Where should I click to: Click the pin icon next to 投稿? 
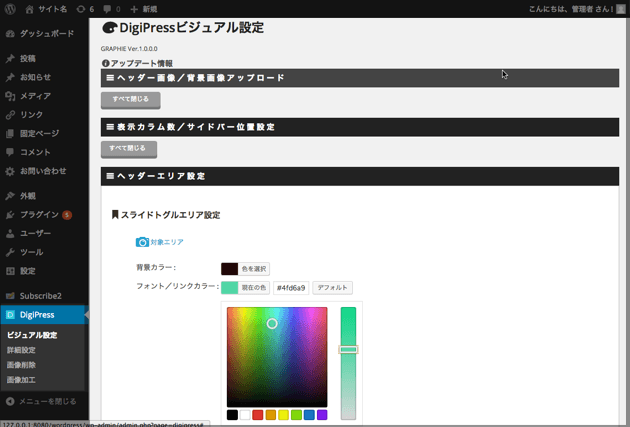tap(10, 59)
